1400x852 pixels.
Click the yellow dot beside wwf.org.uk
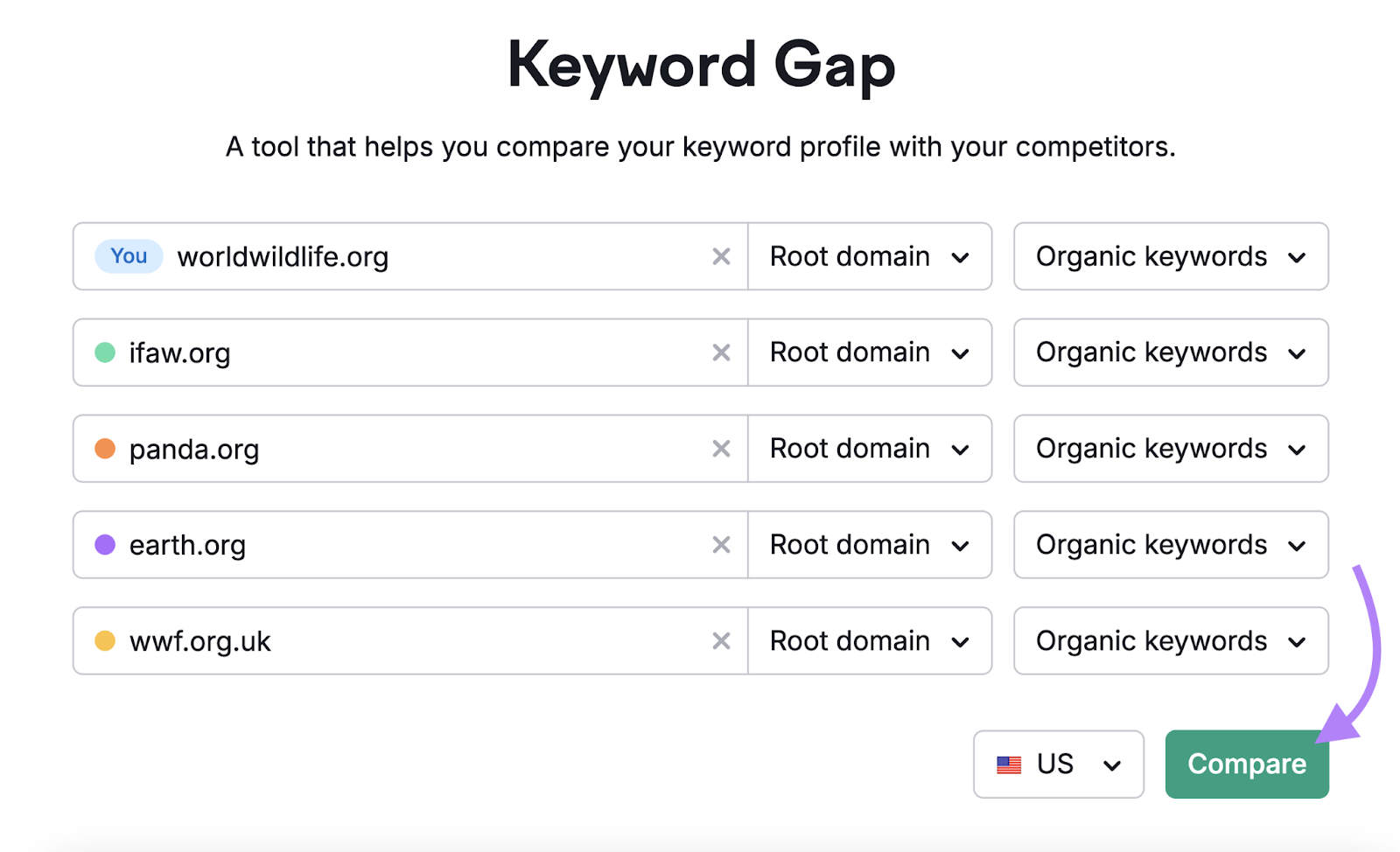(105, 641)
